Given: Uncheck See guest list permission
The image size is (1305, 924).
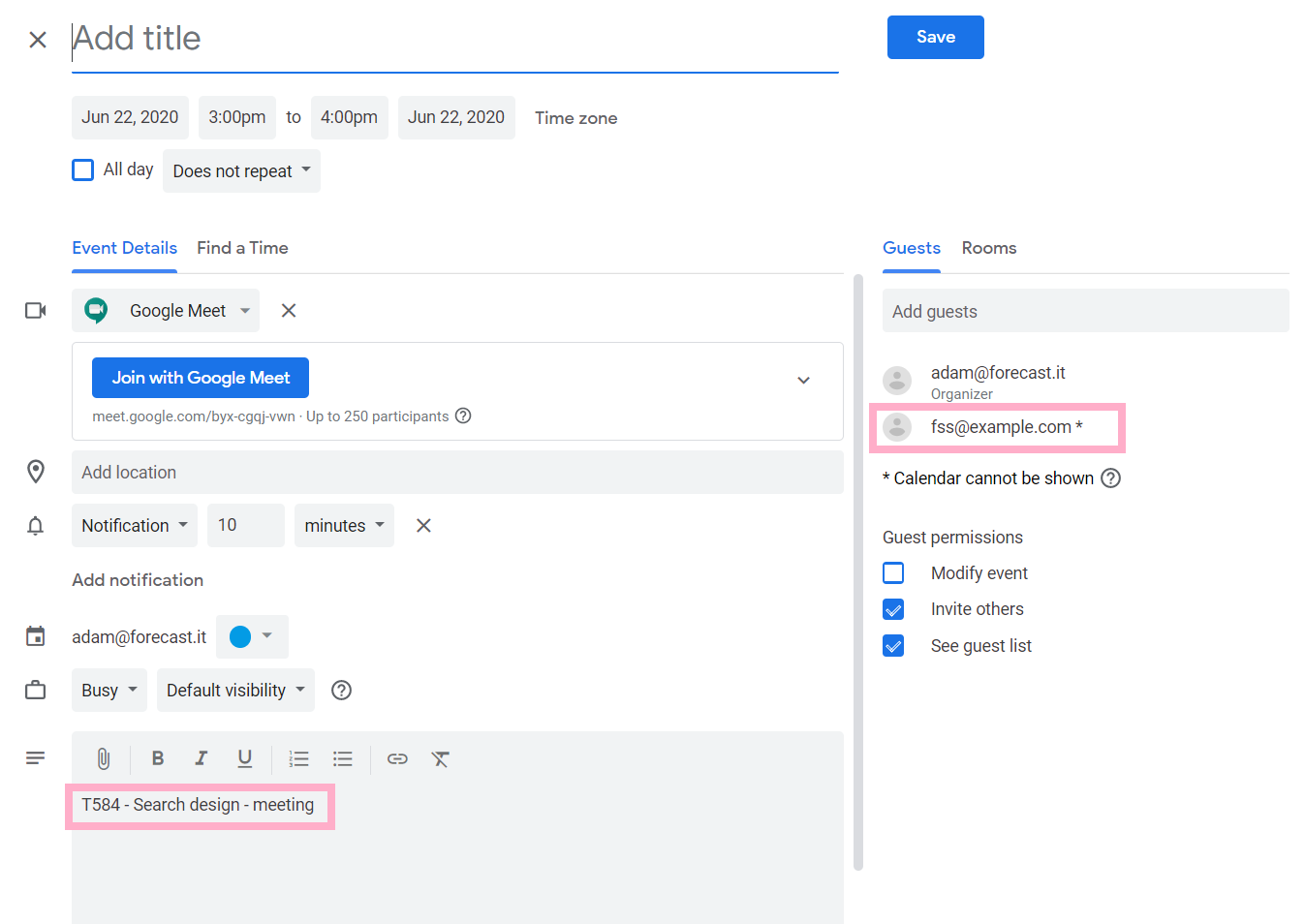Looking at the screenshot, I should pyautogui.click(x=893, y=646).
